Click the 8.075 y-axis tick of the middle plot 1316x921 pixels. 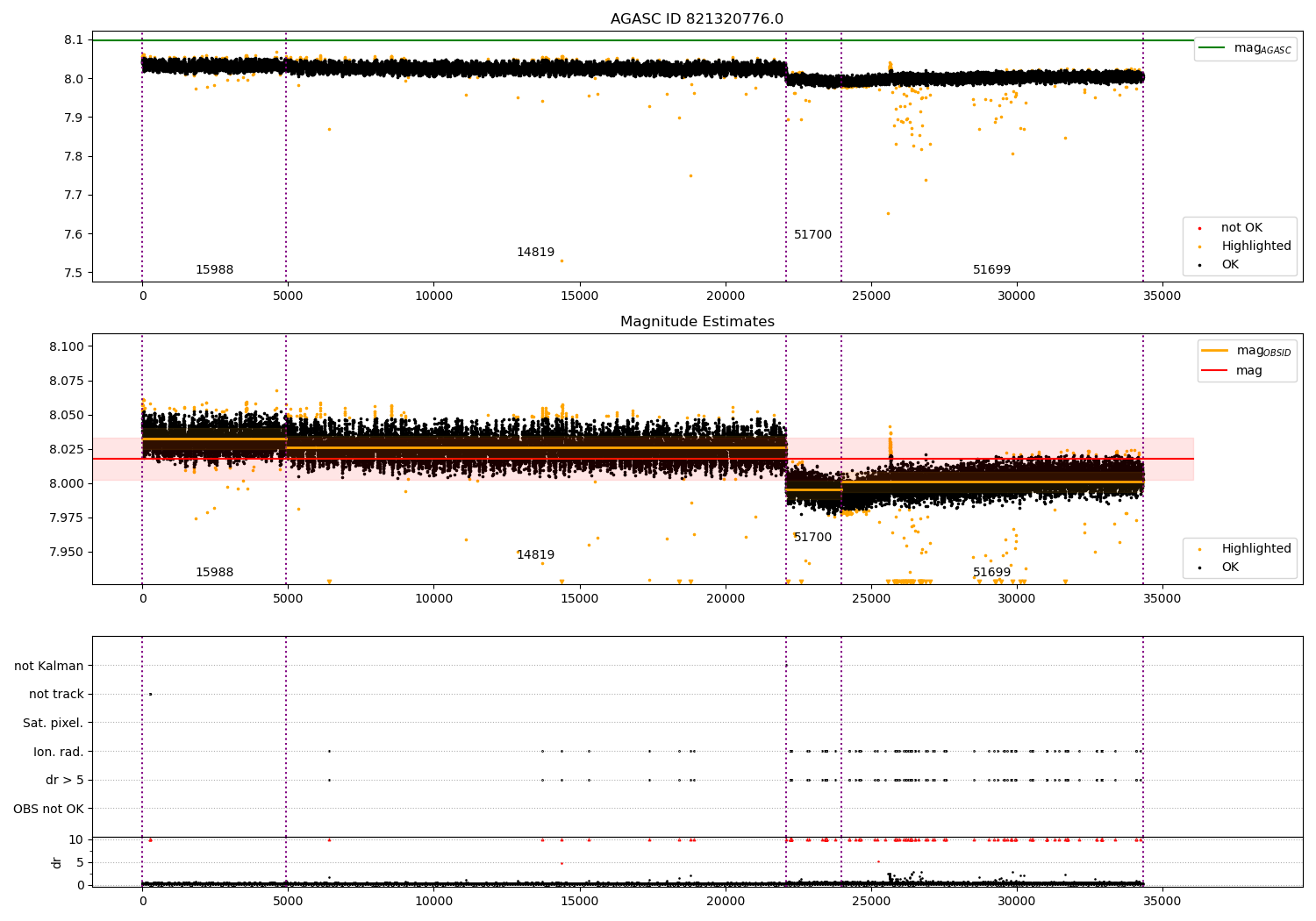pos(66,382)
